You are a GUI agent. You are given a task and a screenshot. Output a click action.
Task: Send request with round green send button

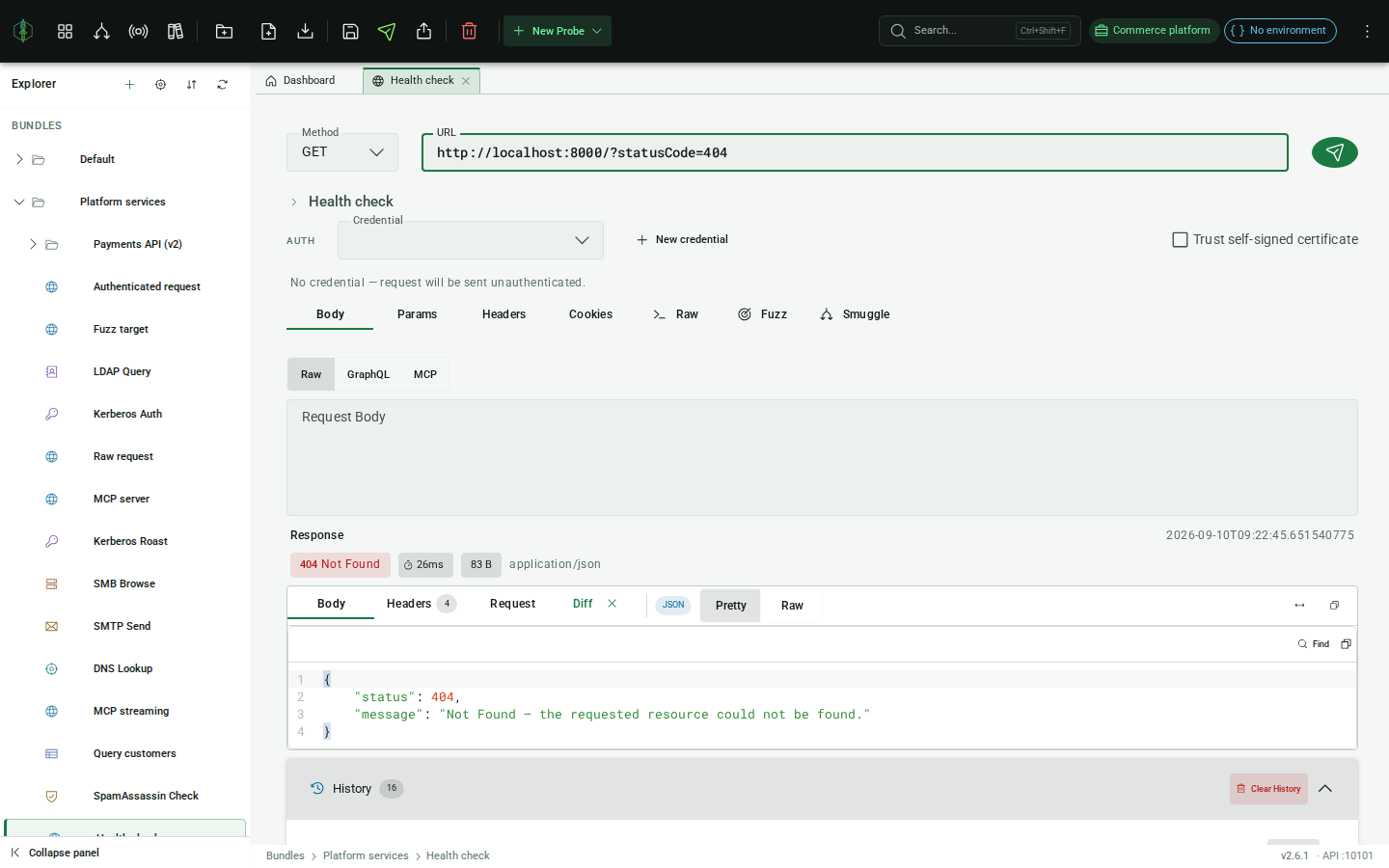pyautogui.click(x=1334, y=152)
